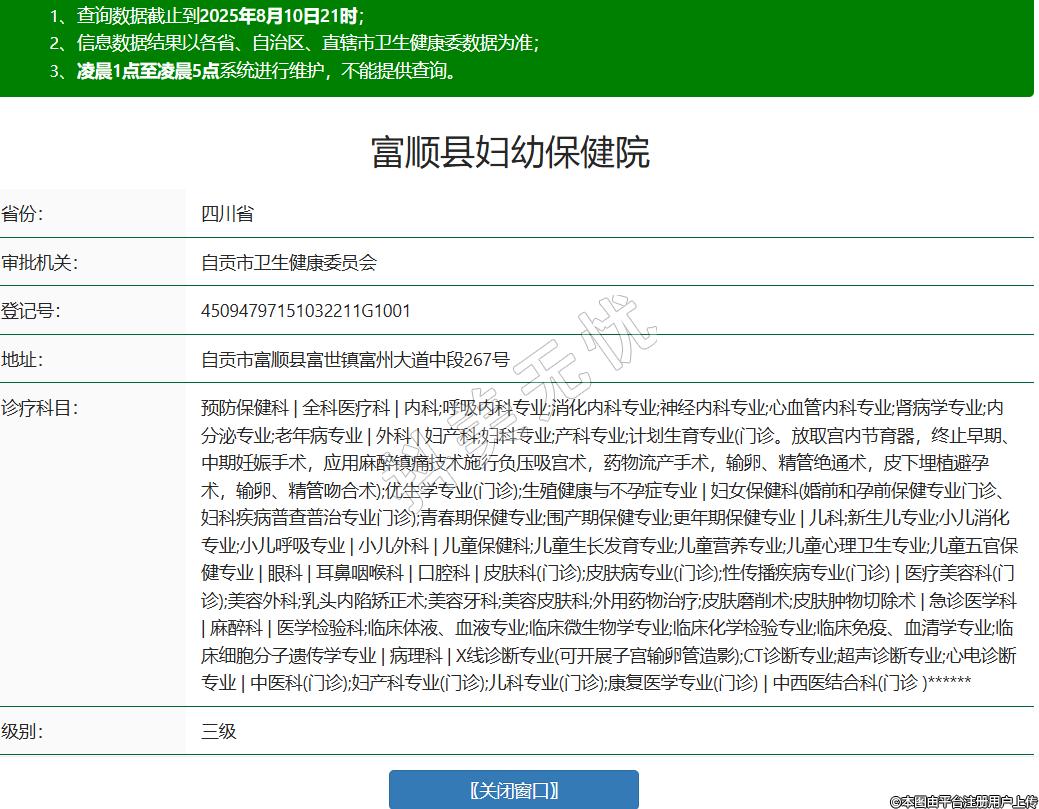Select the 诊疗科目 field label
The width and height of the screenshot is (1039, 809).
(x=40, y=408)
